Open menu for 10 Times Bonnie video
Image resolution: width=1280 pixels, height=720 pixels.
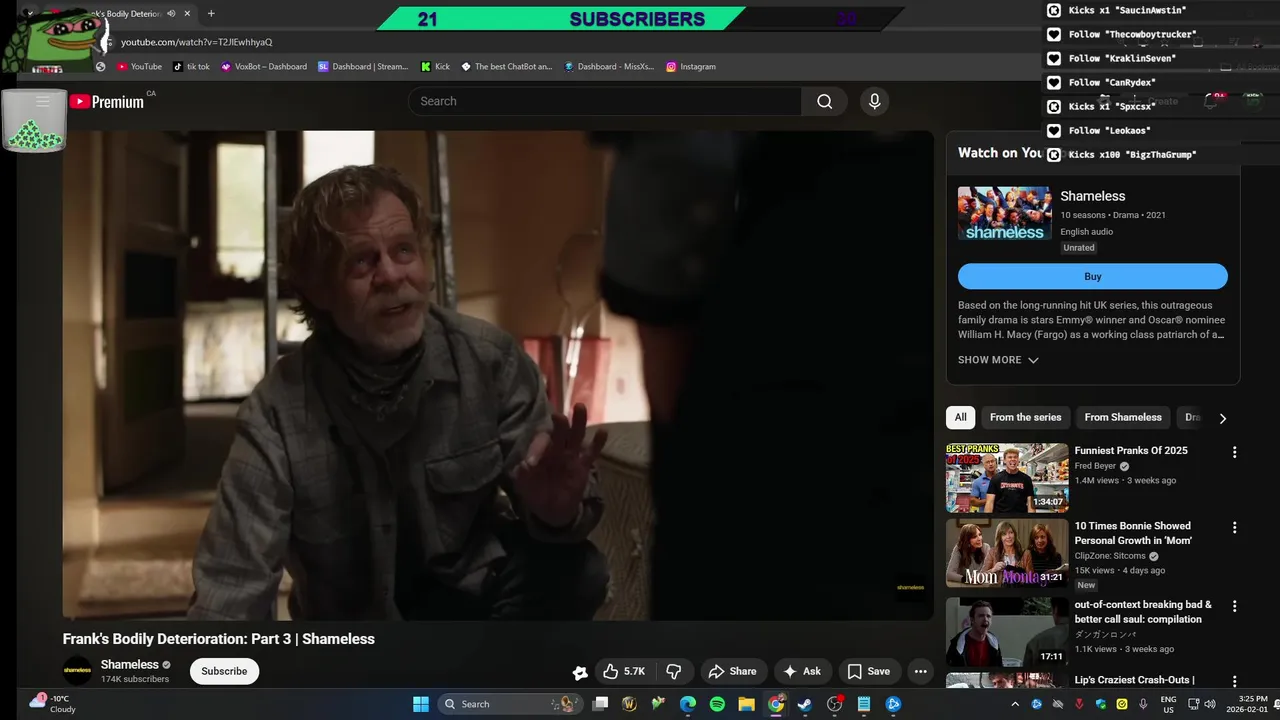[1234, 527]
